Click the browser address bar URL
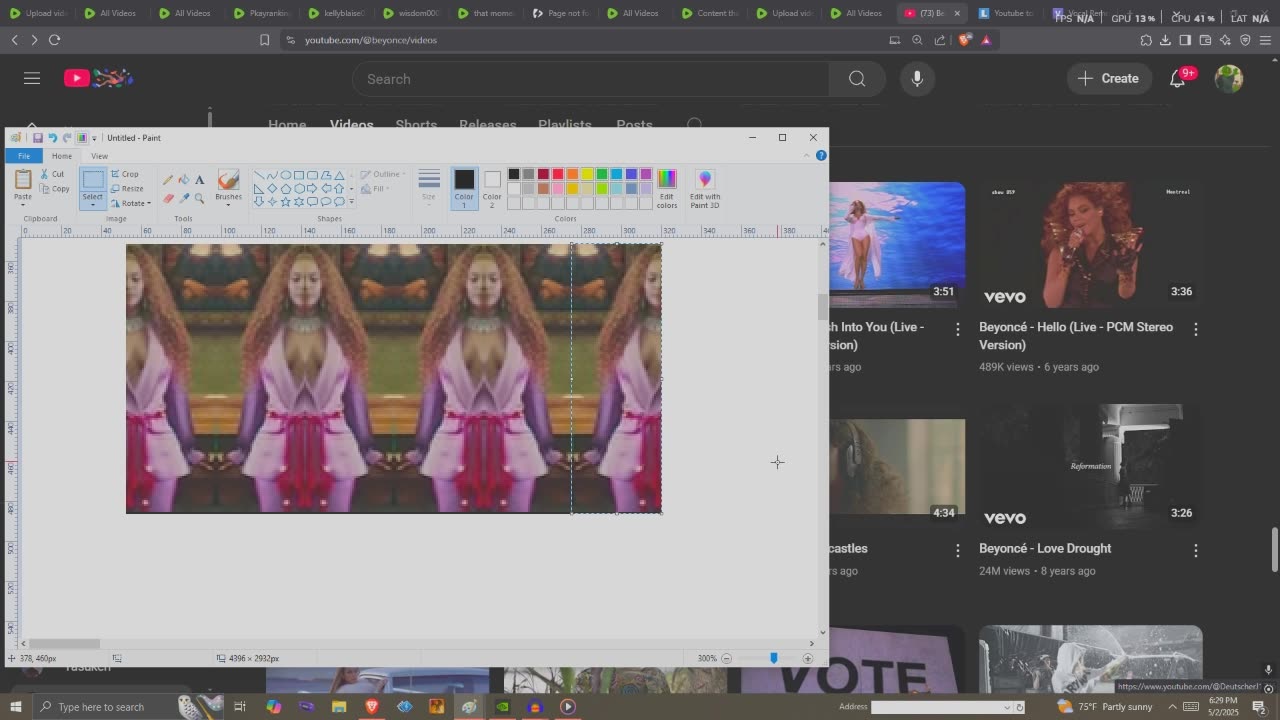Screen dimensions: 1280x720 371,40
